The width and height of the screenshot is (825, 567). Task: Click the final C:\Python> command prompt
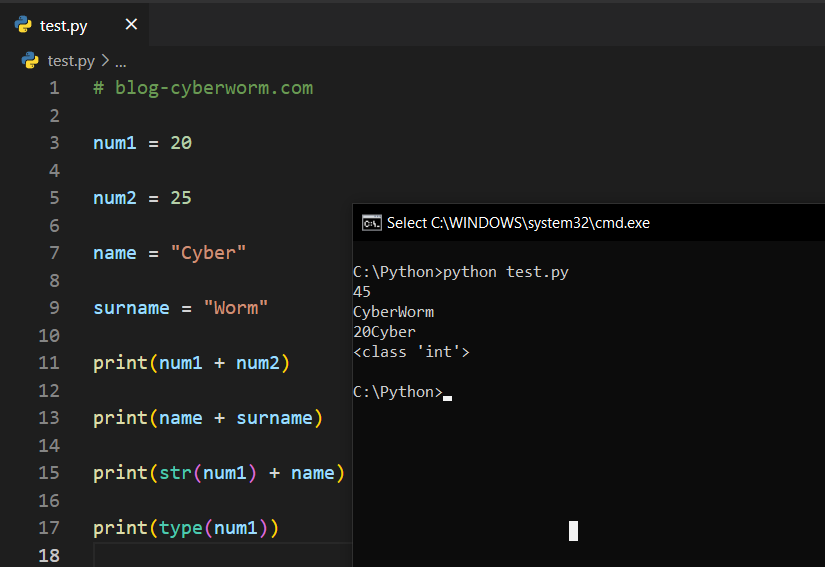tap(397, 392)
